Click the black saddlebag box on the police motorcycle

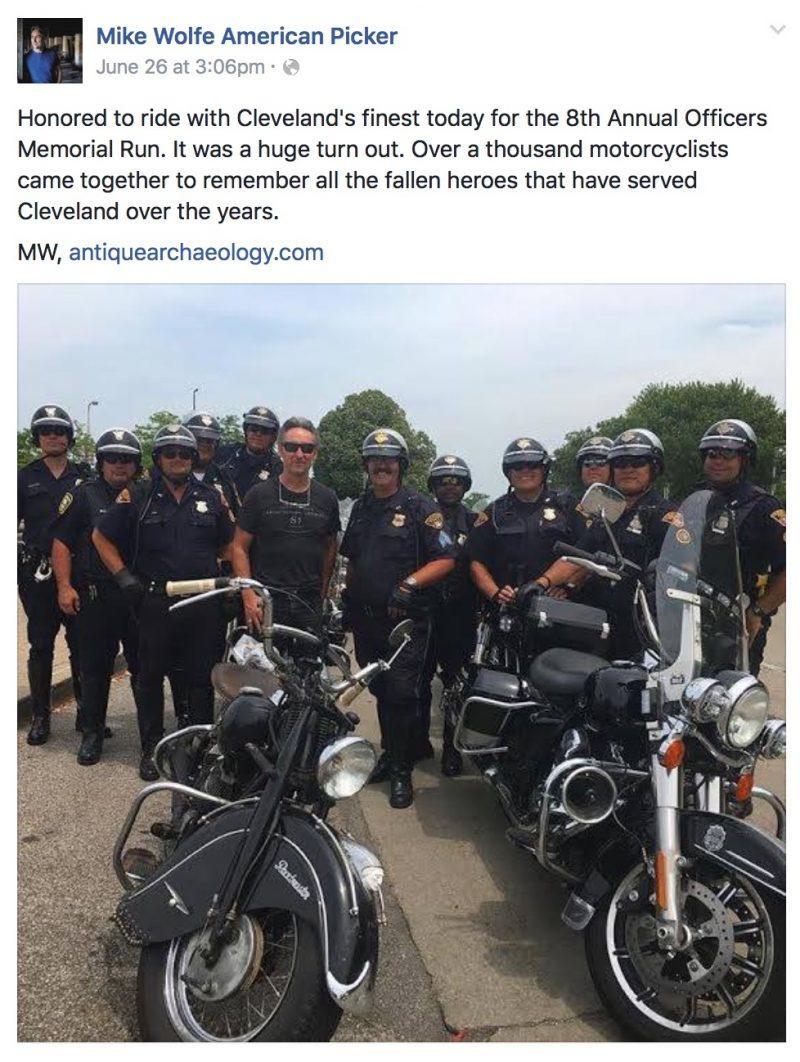tap(568, 616)
